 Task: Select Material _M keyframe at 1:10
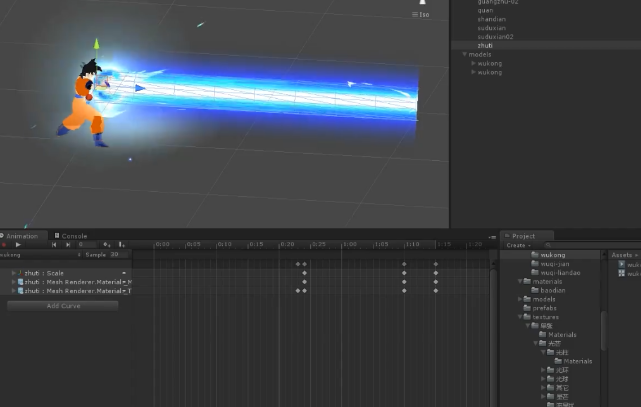pos(404,282)
